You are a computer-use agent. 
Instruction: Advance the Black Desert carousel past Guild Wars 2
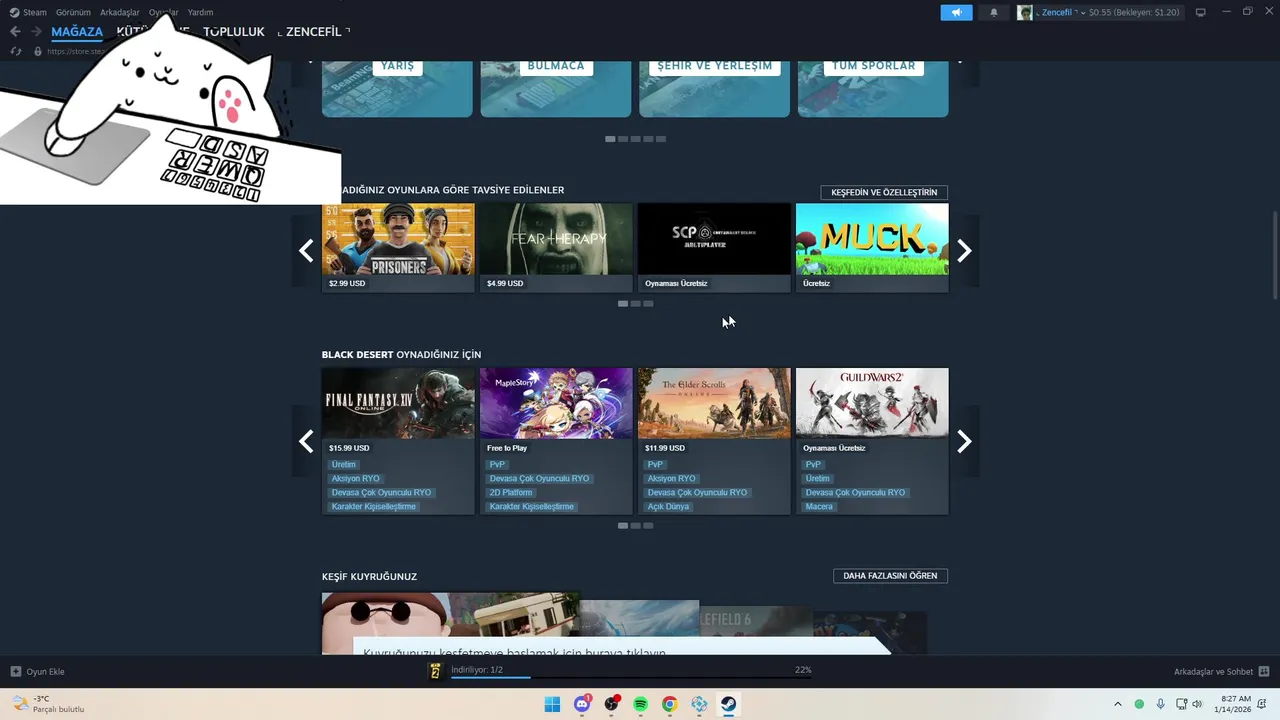tap(964, 441)
